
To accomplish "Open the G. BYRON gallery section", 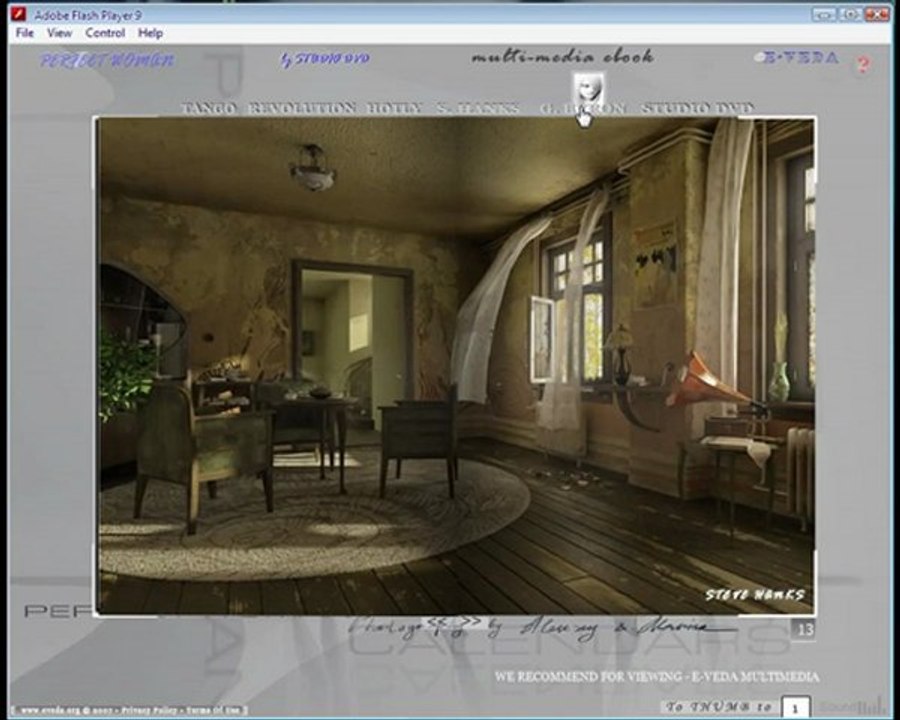I will pyautogui.click(x=583, y=108).
